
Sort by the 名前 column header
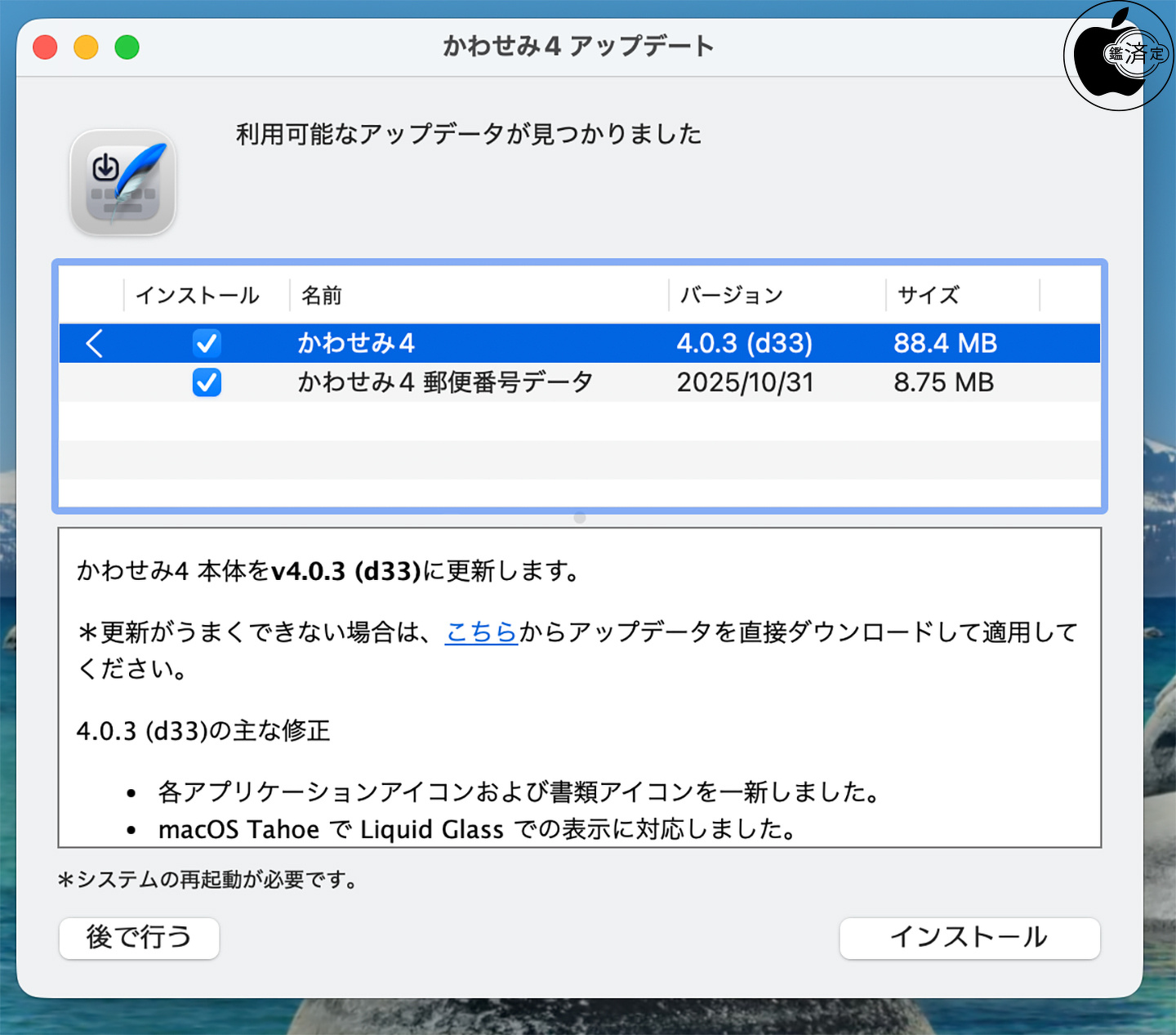tap(322, 295)
